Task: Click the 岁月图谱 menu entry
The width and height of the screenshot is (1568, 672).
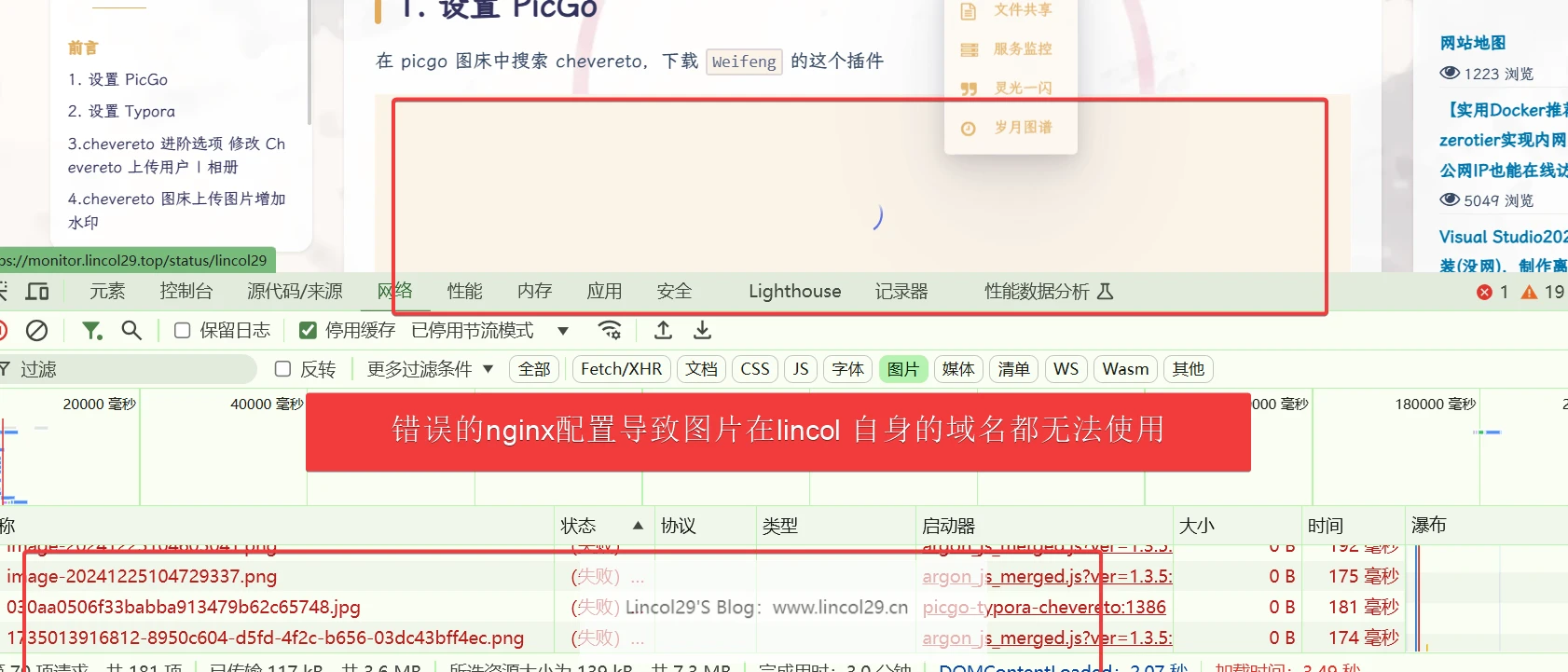Action: 1023,128
